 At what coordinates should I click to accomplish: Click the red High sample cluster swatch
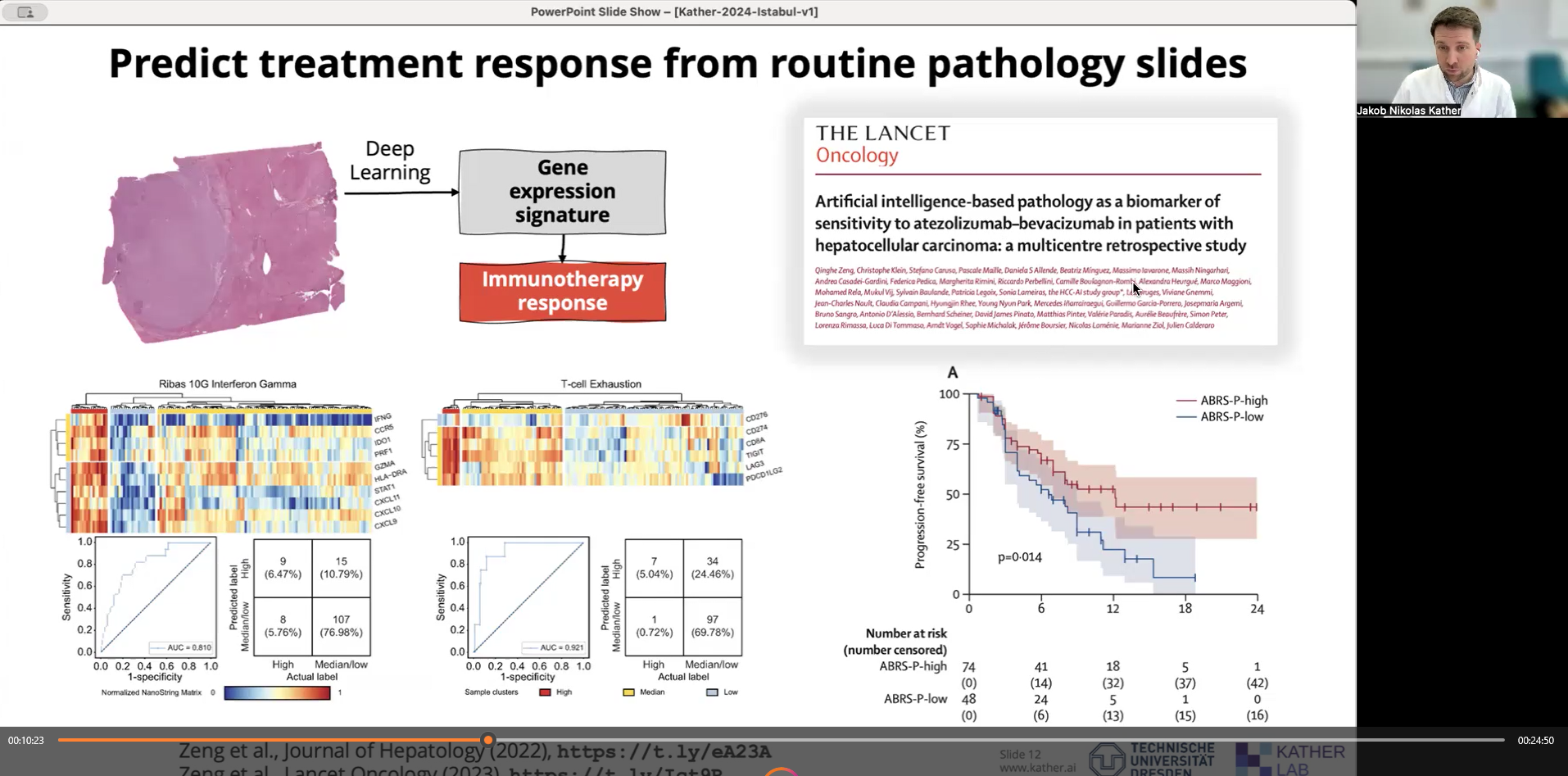(545, 692)
